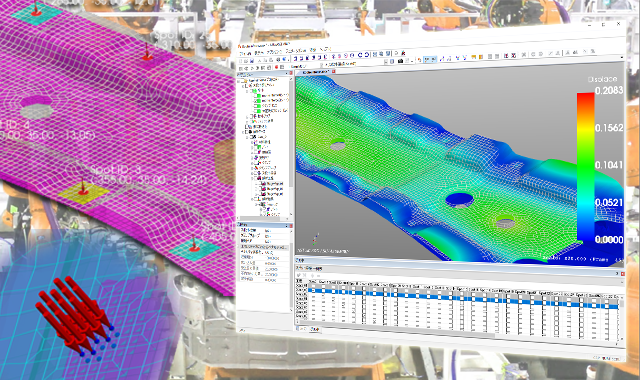
Task: Click the red record dot icon in toolbar
Action: pos(276,67)
